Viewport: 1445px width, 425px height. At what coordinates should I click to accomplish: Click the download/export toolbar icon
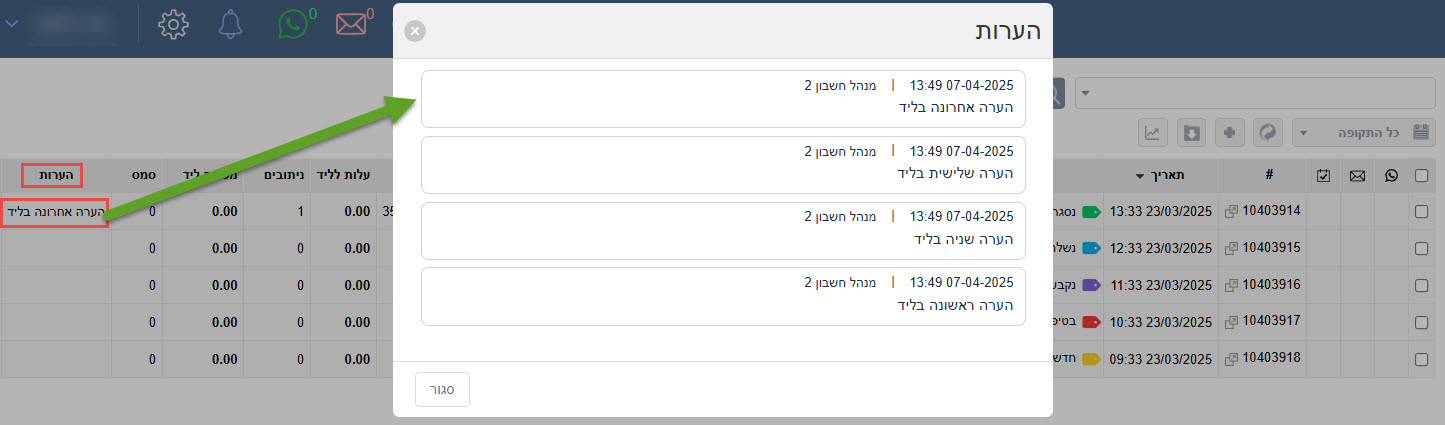pos(1190,132)
